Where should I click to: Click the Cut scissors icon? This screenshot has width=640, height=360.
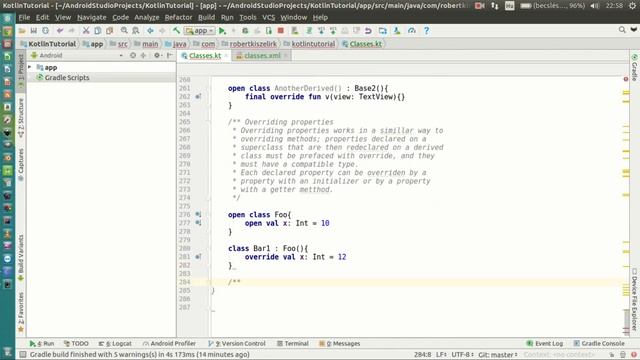point(86,31)
